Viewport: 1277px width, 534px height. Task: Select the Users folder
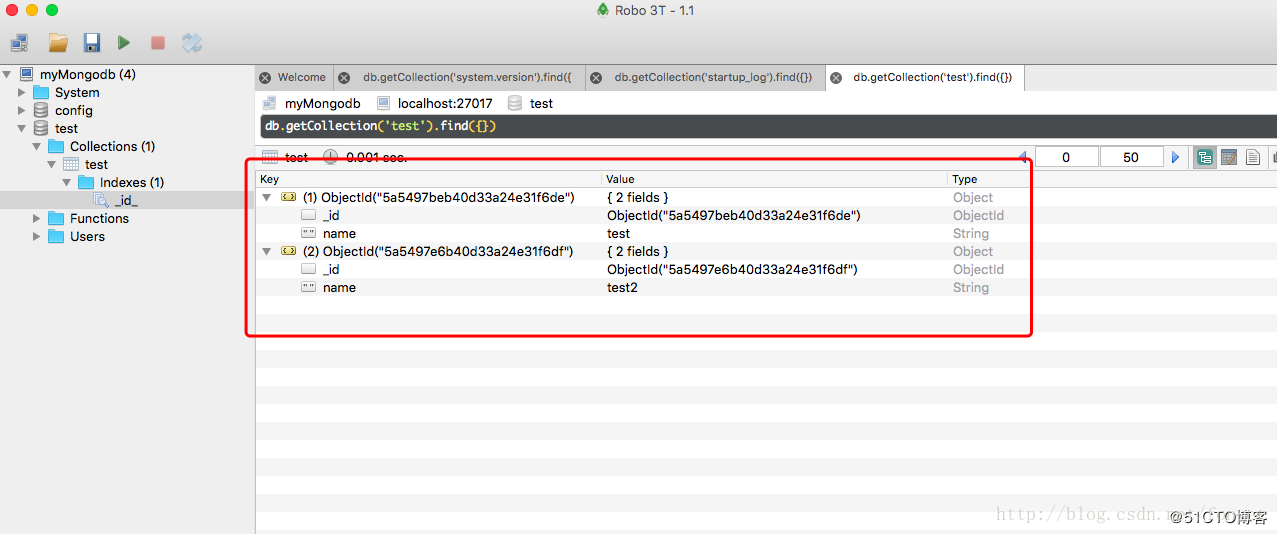pos(87,236)
